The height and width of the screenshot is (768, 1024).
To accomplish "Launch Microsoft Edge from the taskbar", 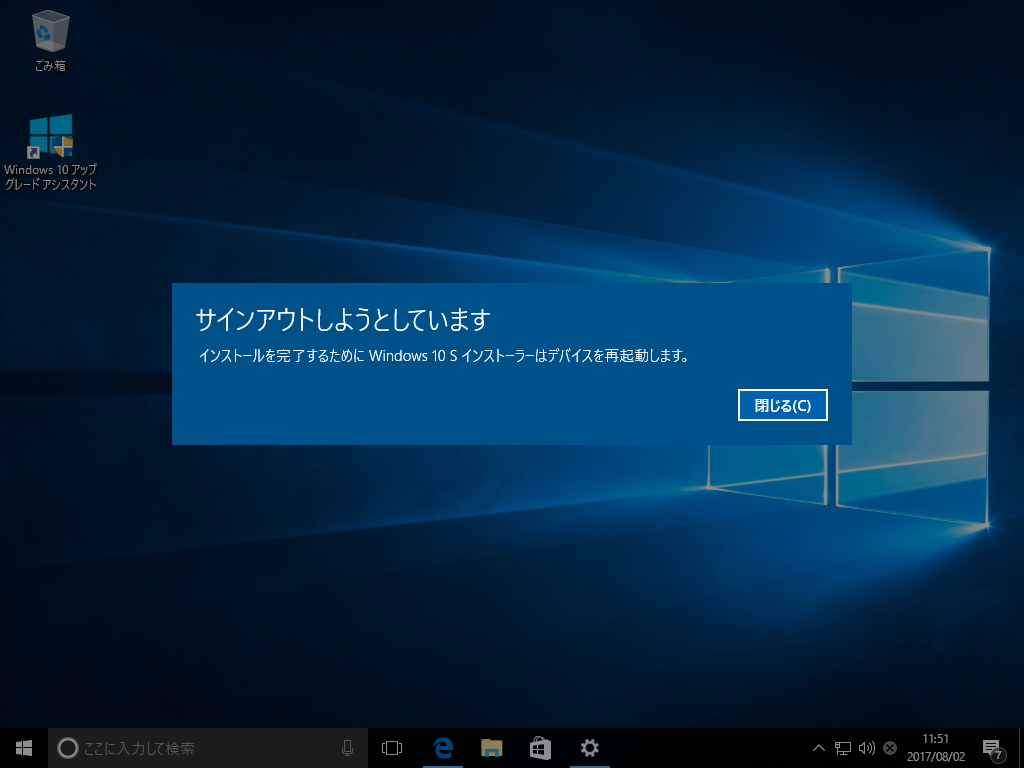I will [443, 748].
